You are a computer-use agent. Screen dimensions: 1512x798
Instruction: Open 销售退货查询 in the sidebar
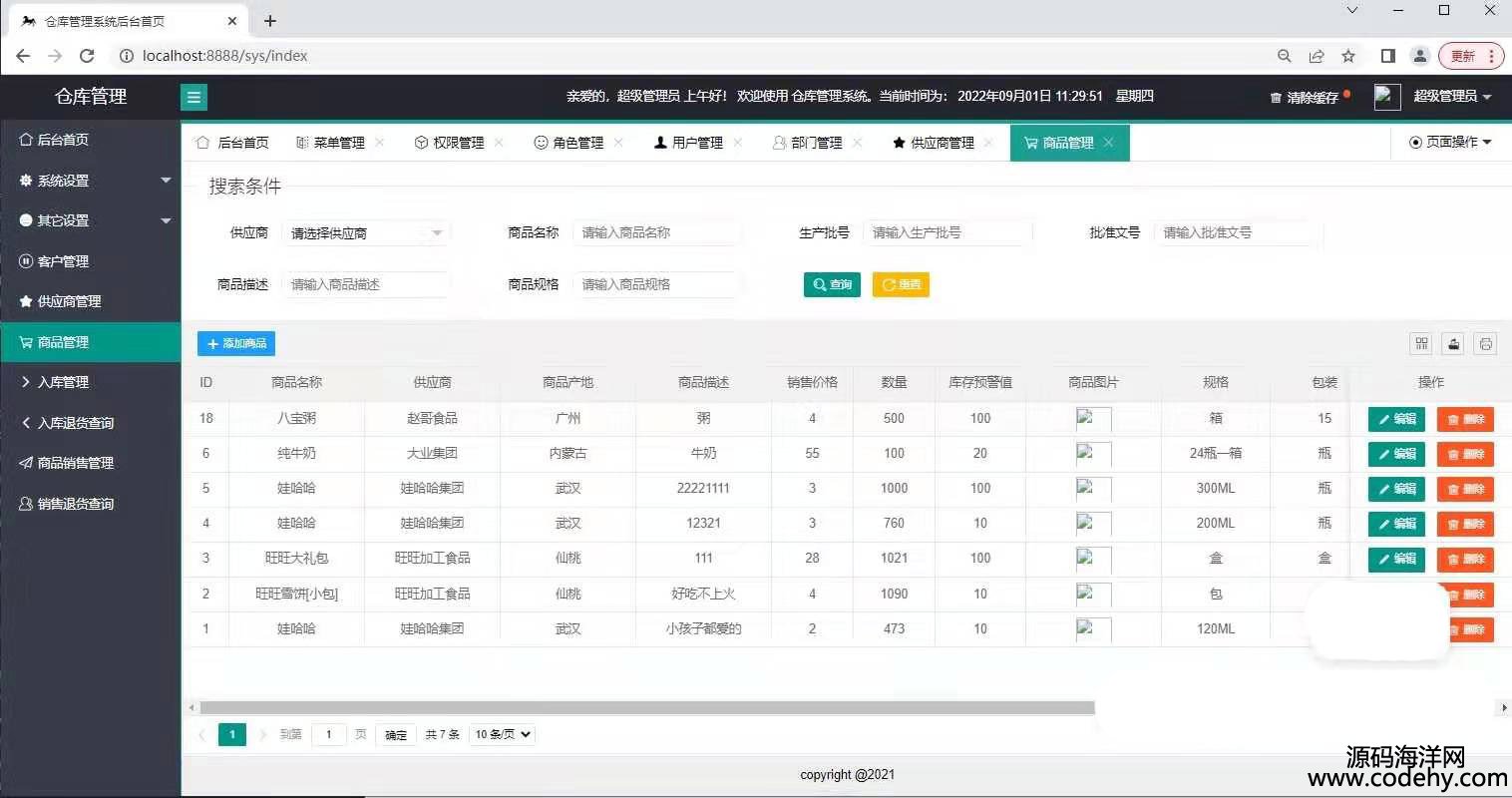[x=91, y=504]
